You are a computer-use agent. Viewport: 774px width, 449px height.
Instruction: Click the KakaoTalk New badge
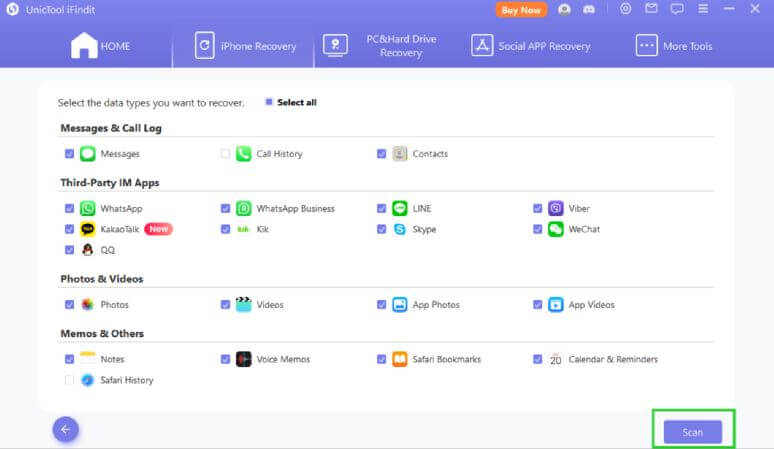click(x=158, y=229)
